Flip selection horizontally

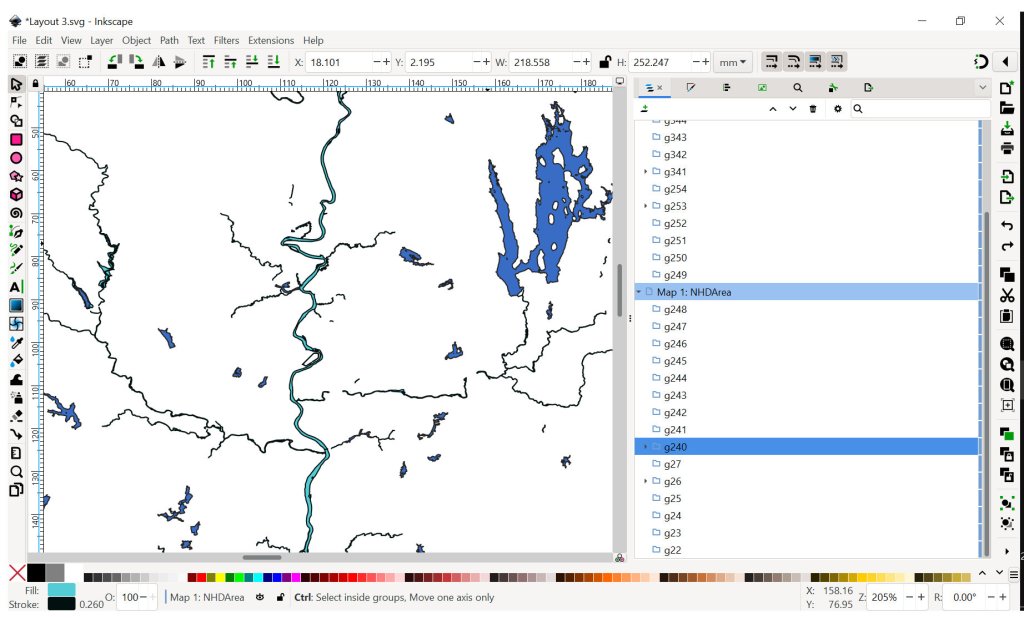(x=158, y=62)
